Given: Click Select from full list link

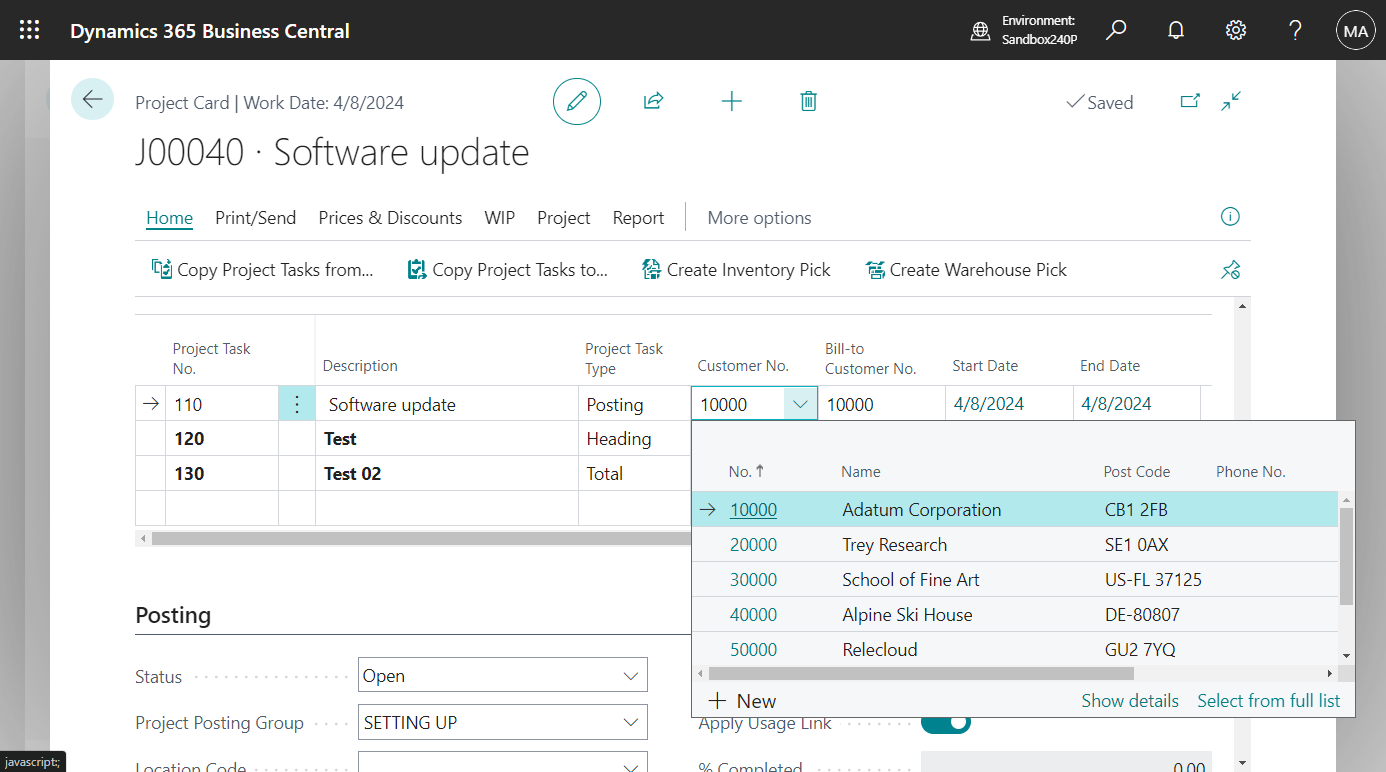Looking at the screenshot, I should point(1268,701).
